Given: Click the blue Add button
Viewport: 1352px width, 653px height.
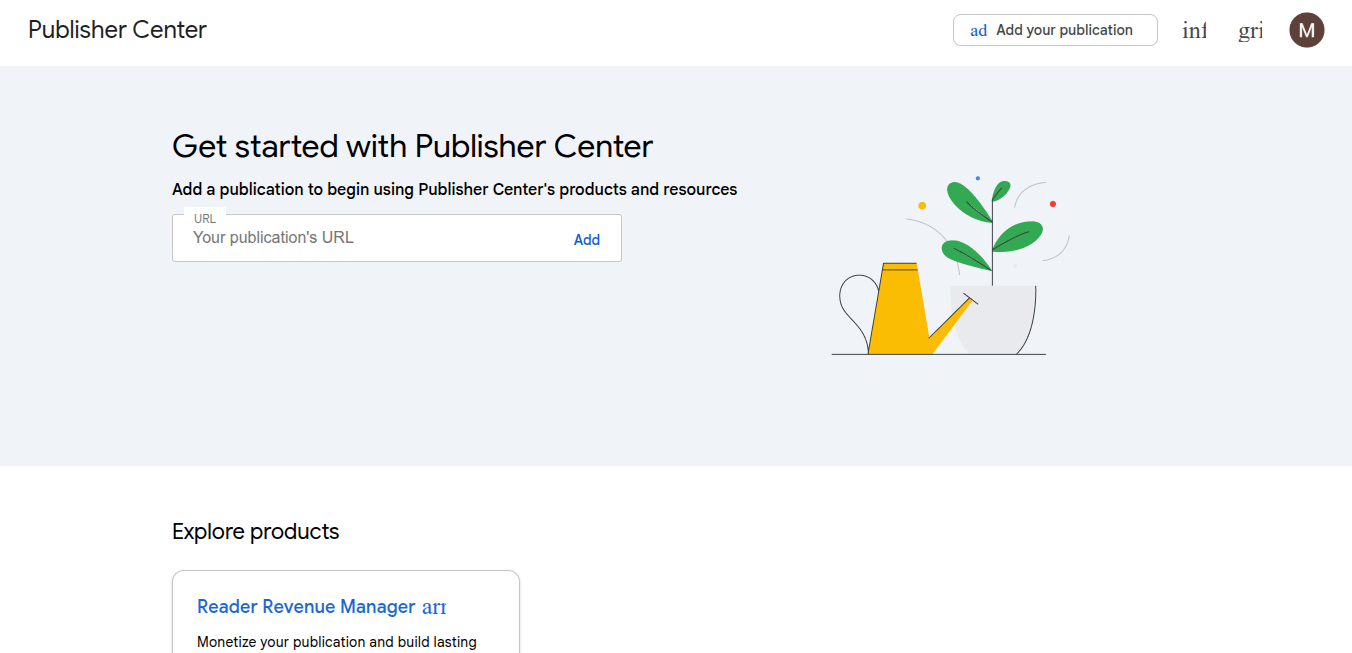Looking at the screenshot, I should click(587, 240).
